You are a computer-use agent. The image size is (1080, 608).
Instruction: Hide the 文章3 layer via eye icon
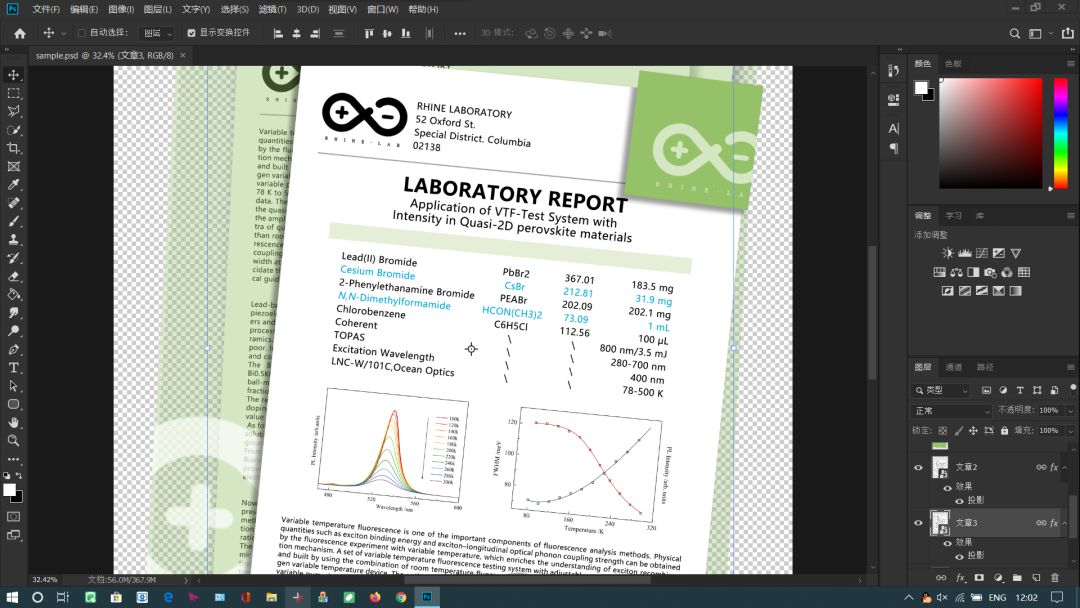tap(918, 523)
